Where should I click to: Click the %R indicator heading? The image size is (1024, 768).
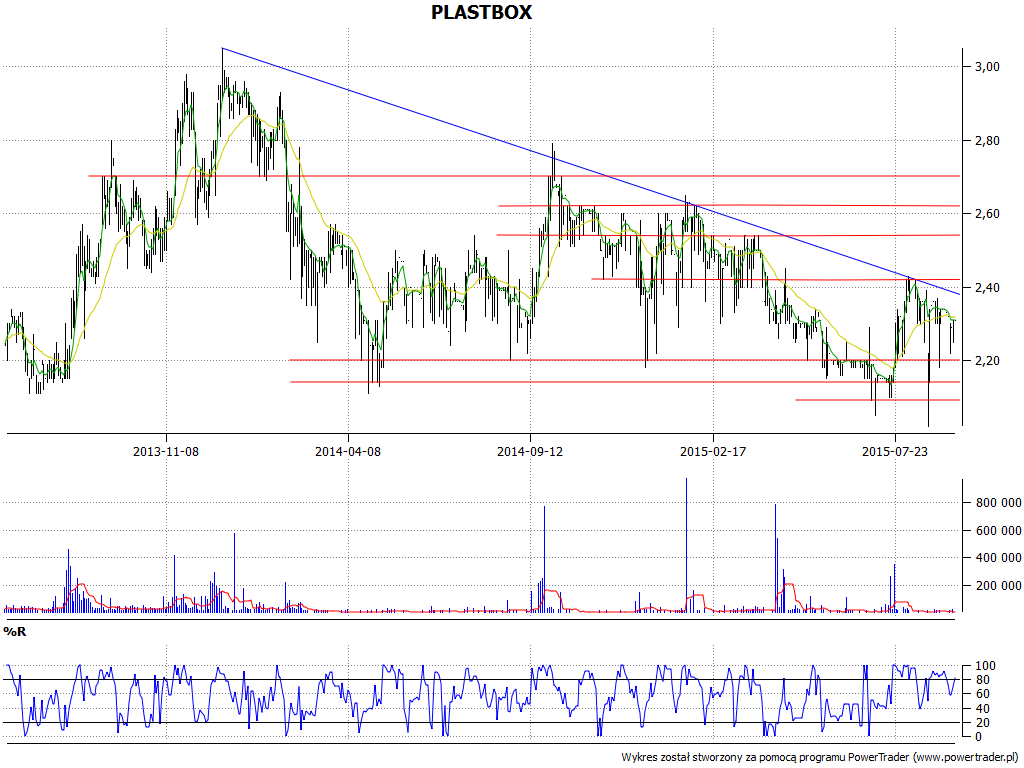15,632
